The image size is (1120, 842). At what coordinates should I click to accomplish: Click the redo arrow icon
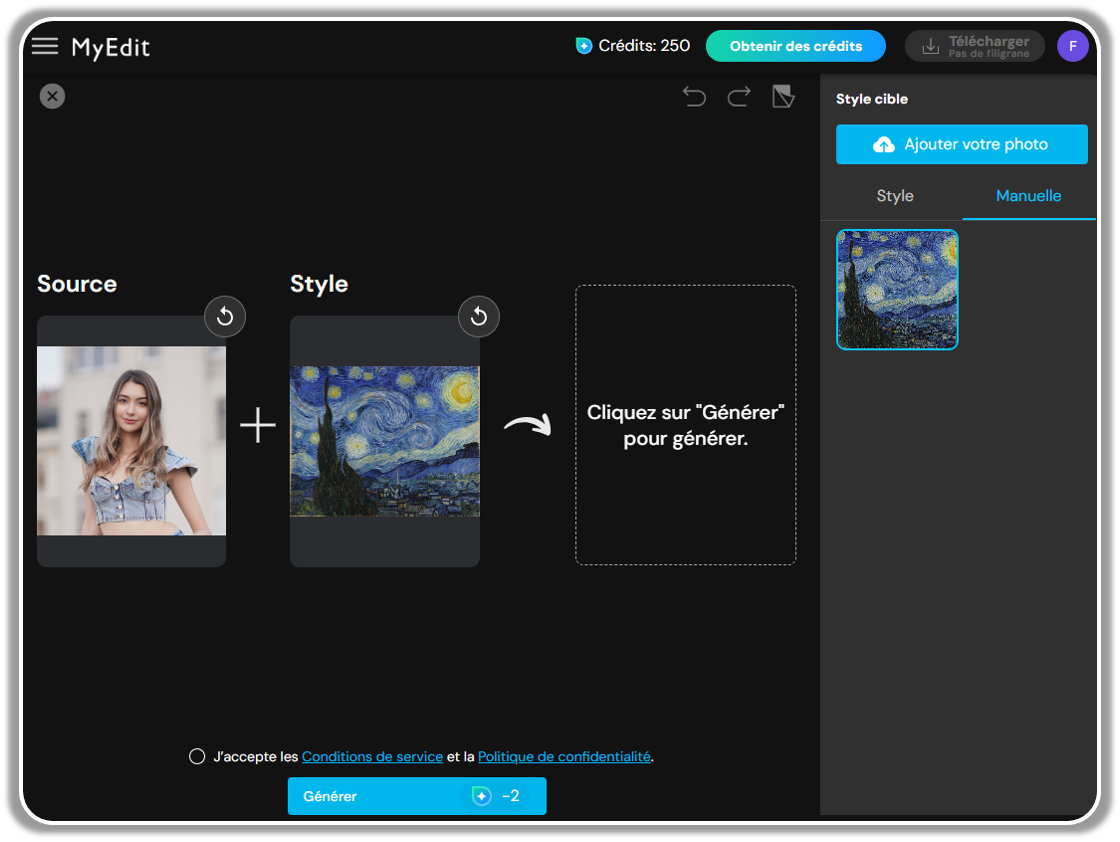pos(739,96)
